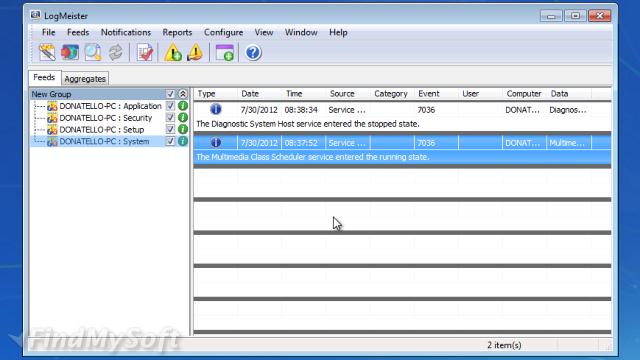640x360 pixels.
Task: Open the Reports menu
Action: click(177, 32)
